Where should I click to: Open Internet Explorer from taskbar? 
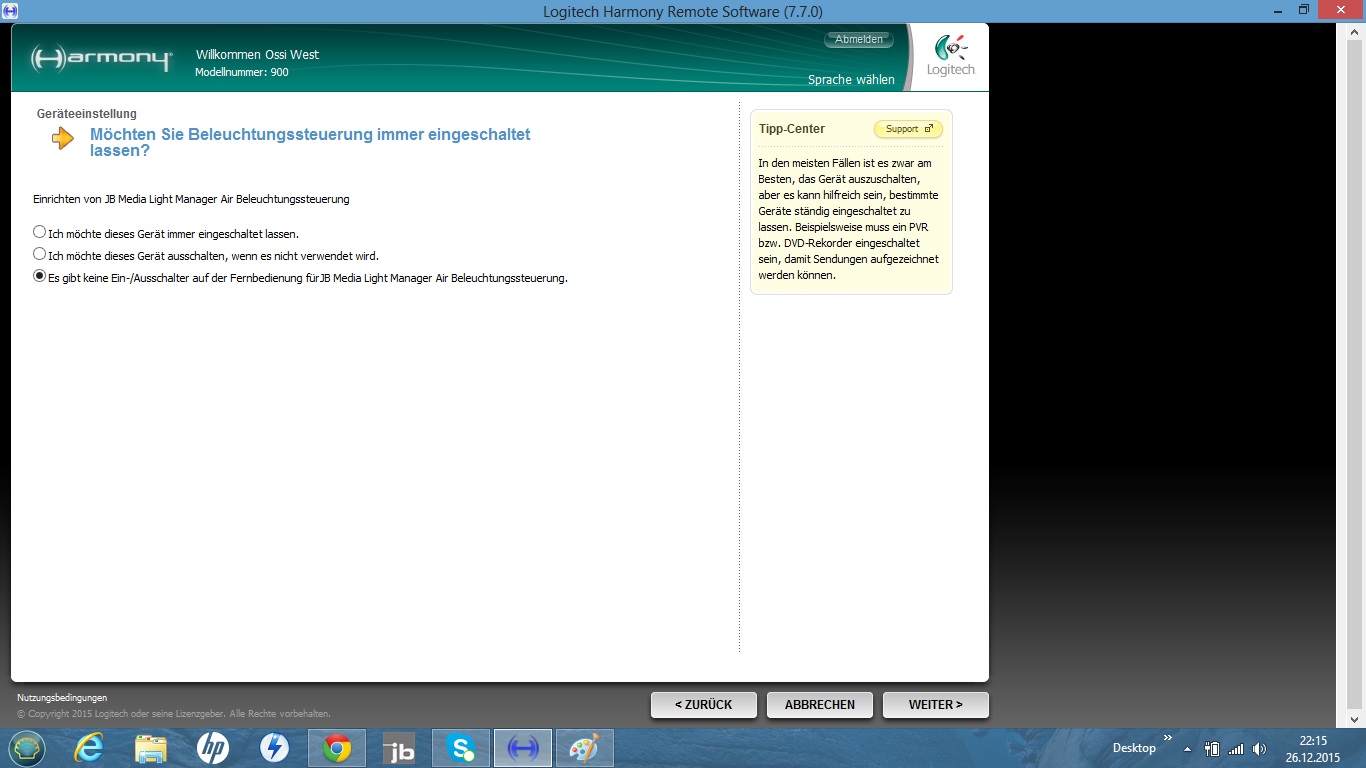89,748
